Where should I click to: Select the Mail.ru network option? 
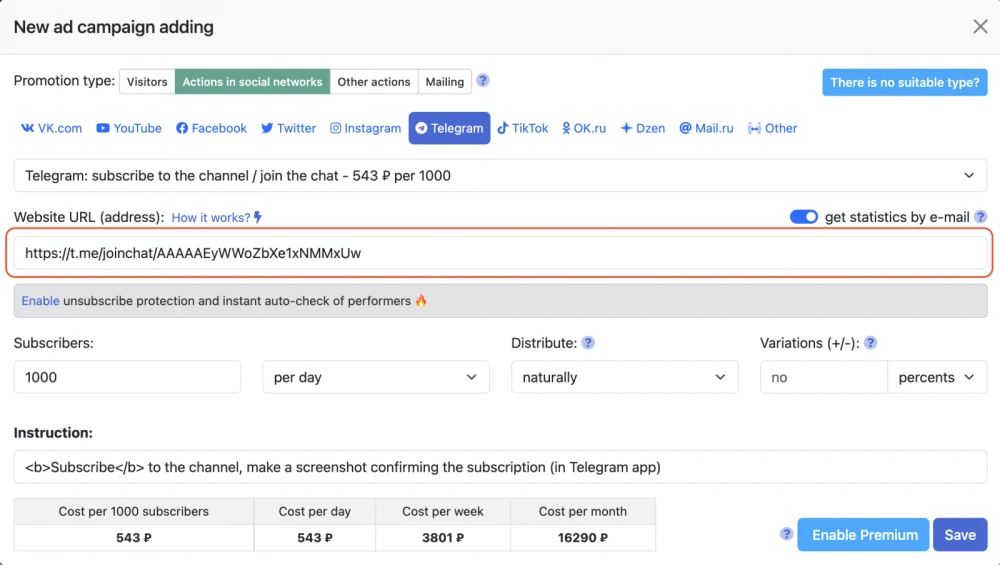[x=707, y=128]
